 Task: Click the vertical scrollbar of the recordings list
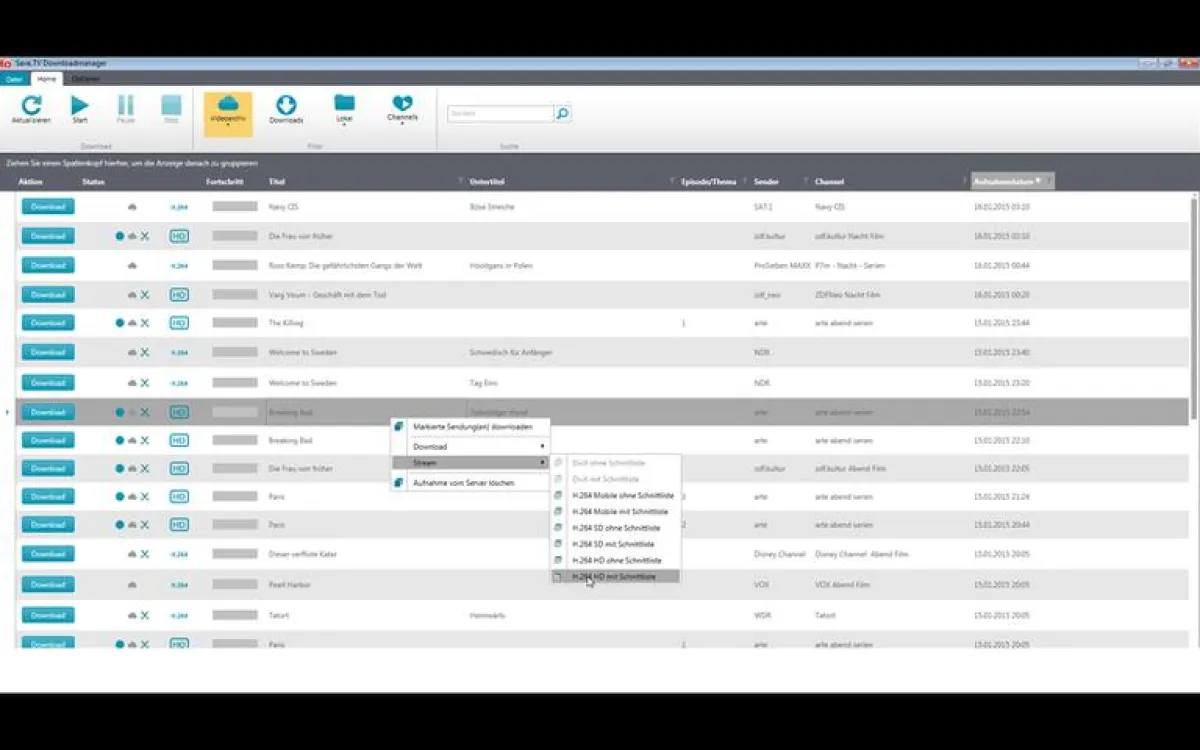coord(1193,300)
